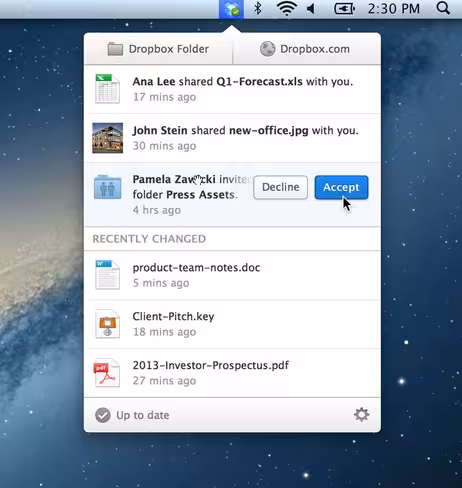
Task: Open the Dropbox Folder tab
Action: (158, 49)
